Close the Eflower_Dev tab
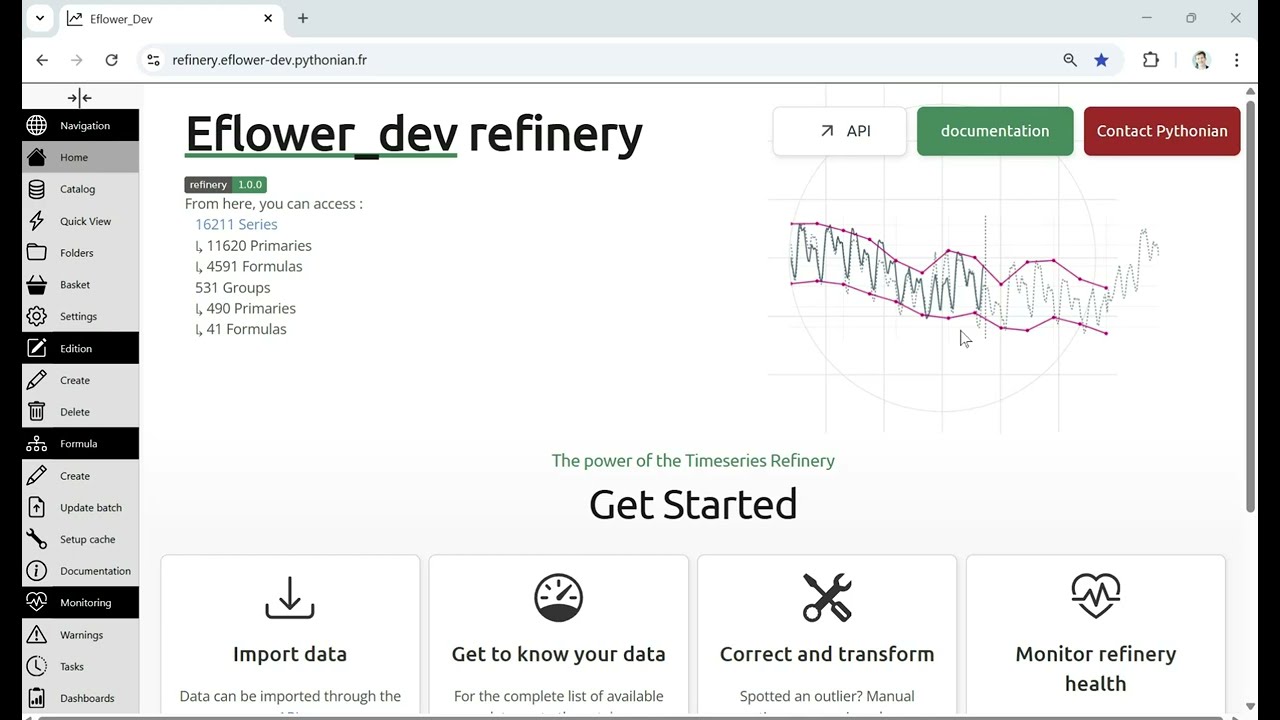1280x720 pixels. [268, 18]
